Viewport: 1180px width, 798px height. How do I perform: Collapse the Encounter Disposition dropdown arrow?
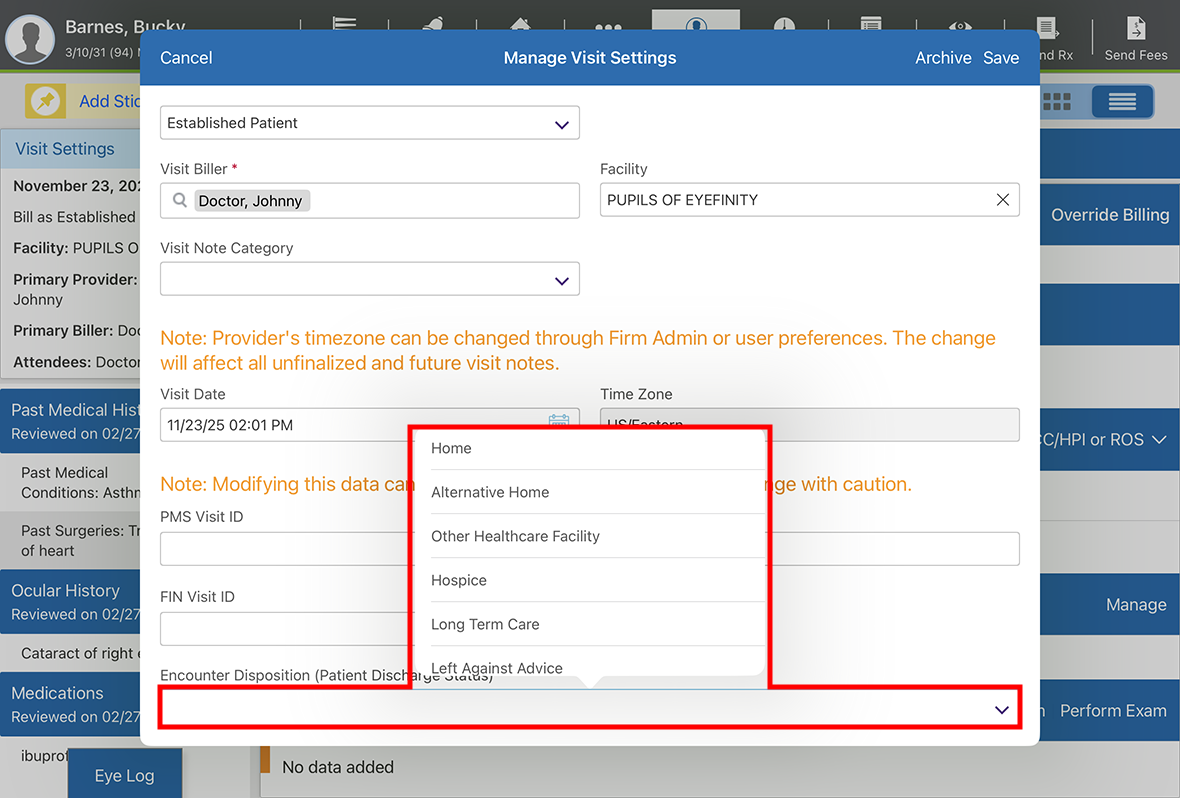pyautogui.click(x=1001, y=709)
